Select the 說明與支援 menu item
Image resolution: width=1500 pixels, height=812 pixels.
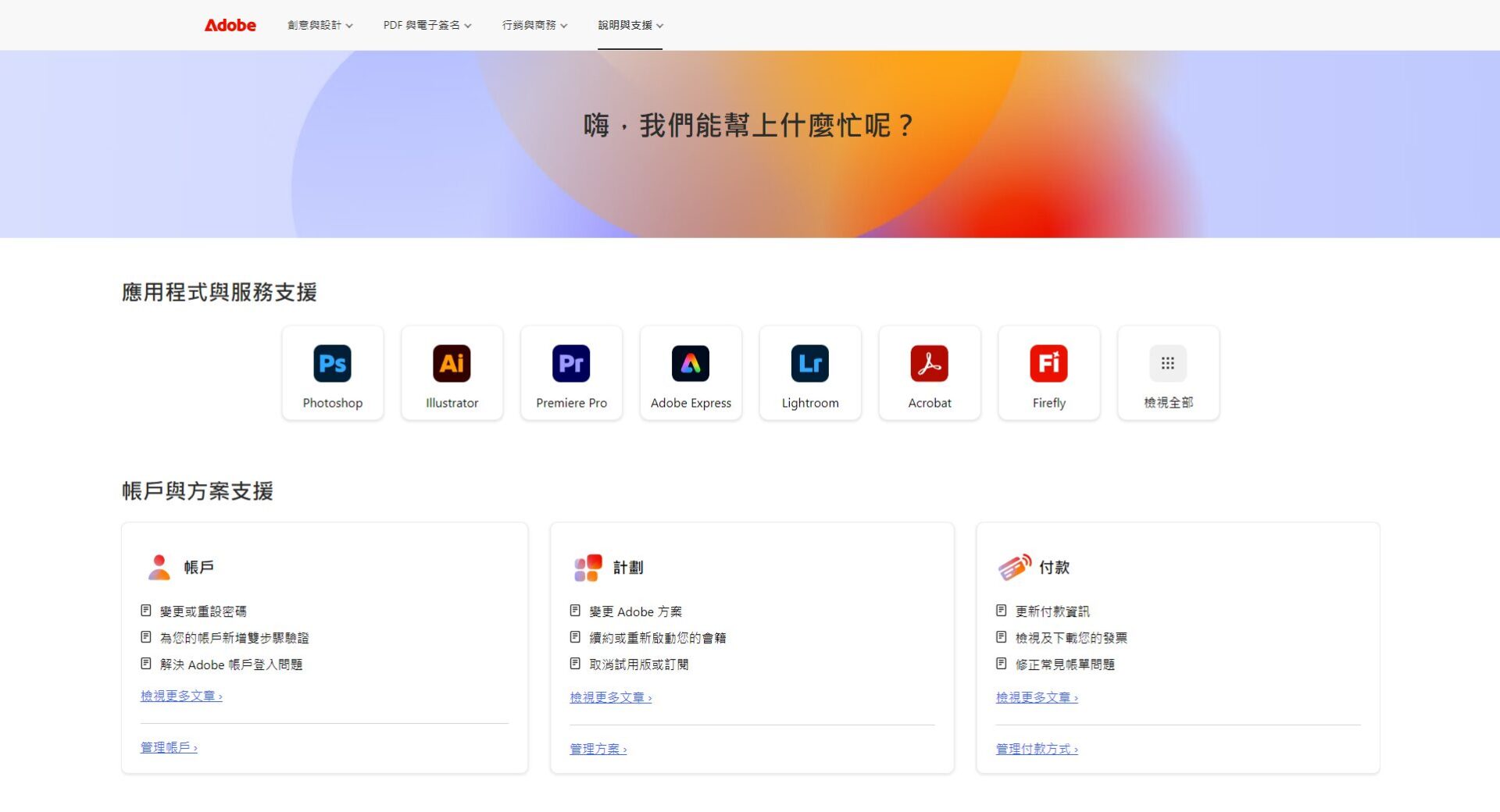tap(630, 24)
